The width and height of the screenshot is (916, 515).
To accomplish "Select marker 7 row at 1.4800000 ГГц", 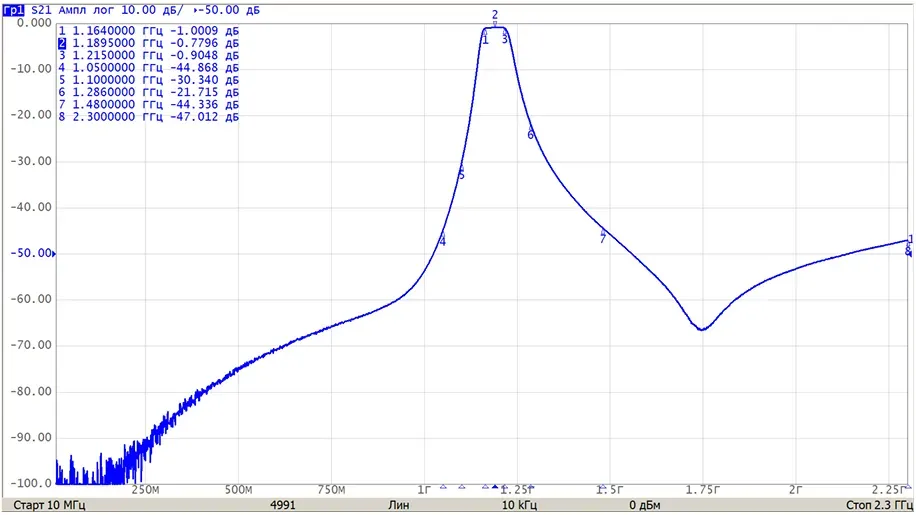I will pos(149,104).
